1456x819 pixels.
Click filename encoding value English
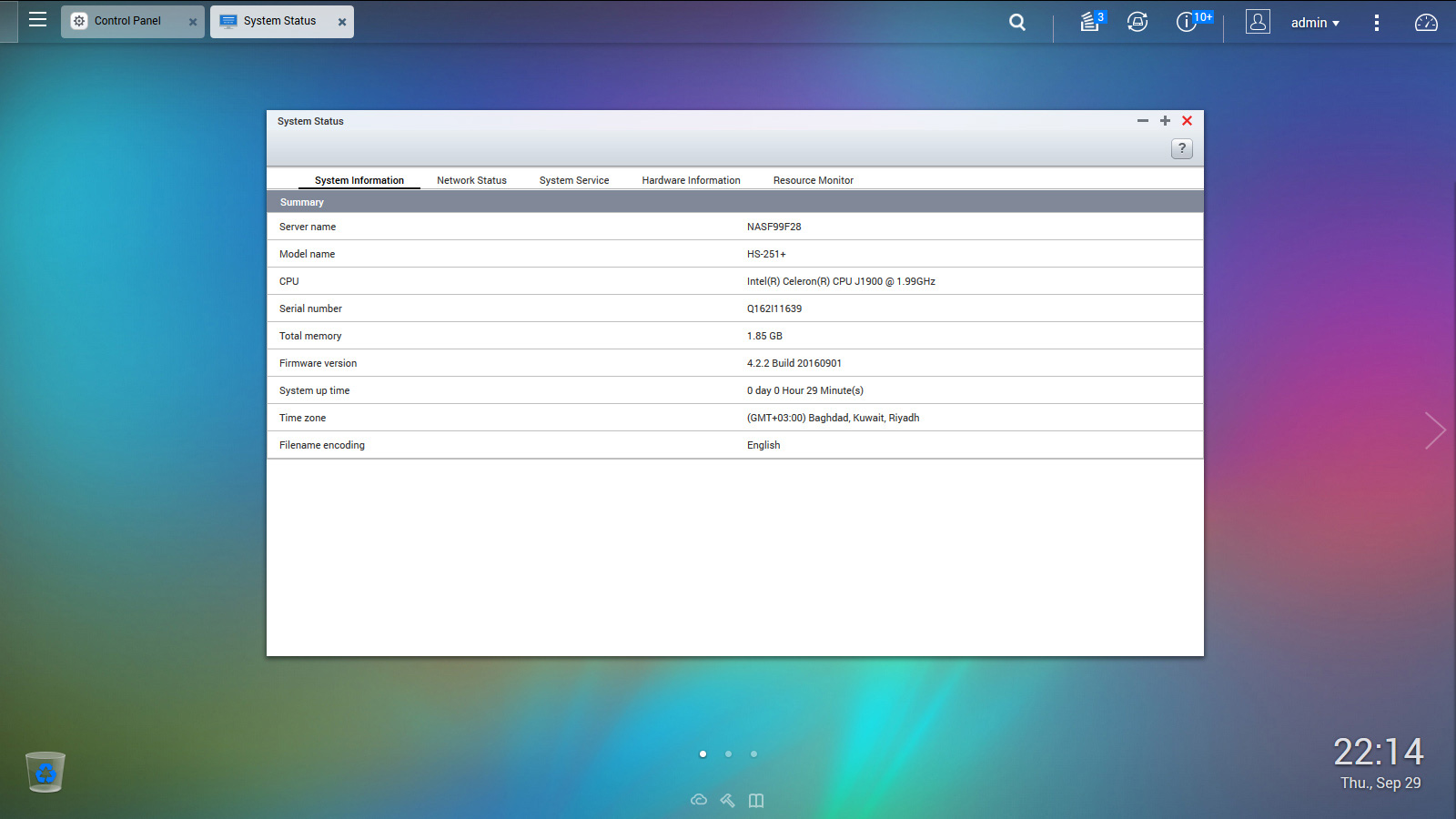pos(763,445)
